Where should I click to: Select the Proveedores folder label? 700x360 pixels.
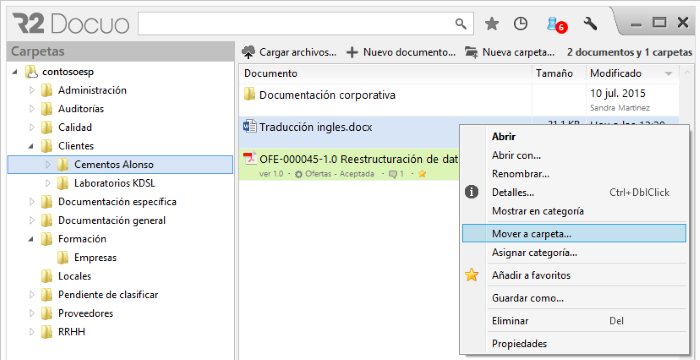[x=86, y=314]
